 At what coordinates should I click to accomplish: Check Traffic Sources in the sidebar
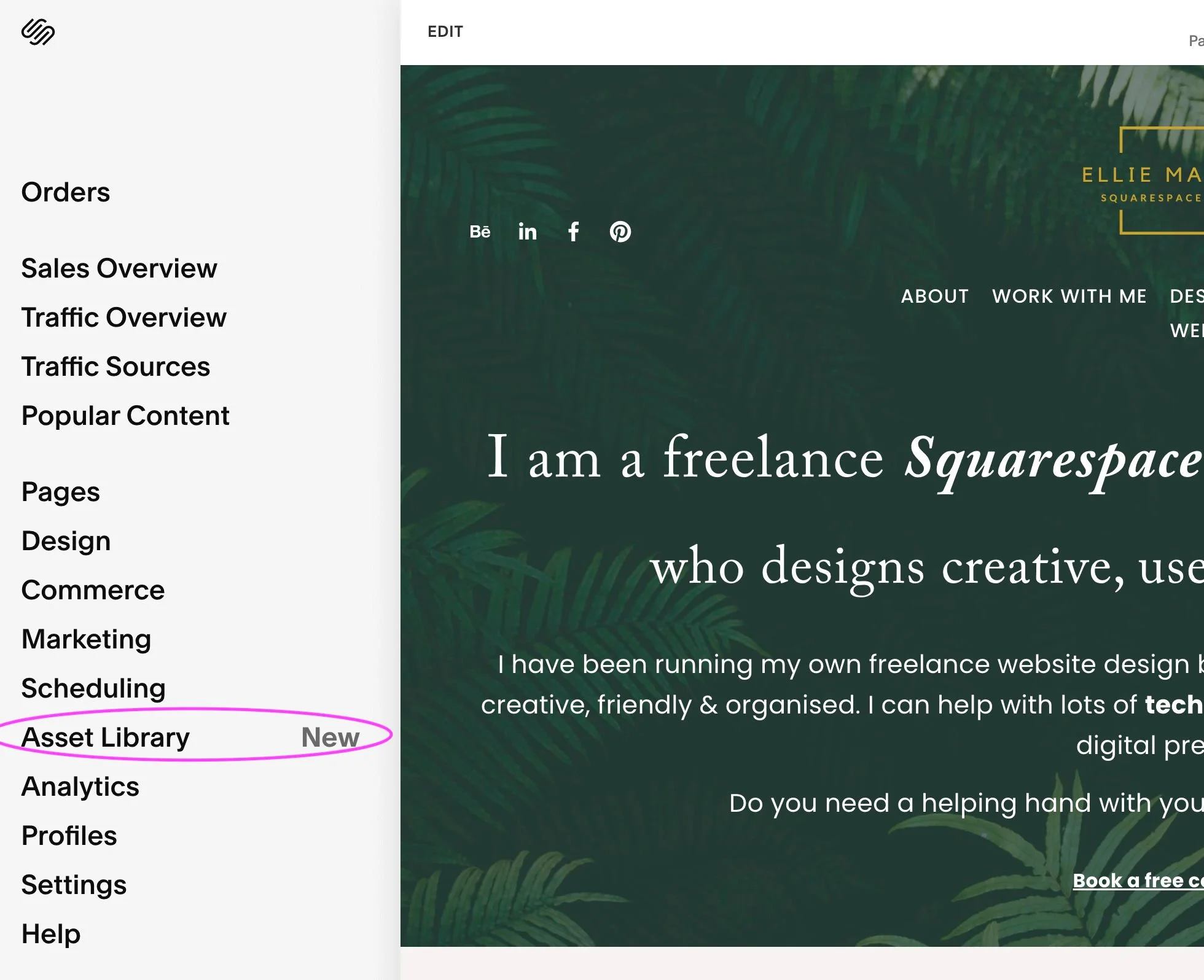(x=115, y=367)
